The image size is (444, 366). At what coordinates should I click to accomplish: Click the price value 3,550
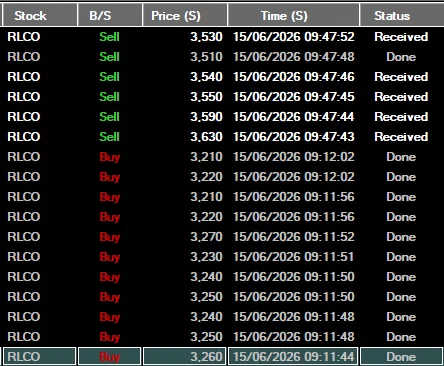(206, 97)
